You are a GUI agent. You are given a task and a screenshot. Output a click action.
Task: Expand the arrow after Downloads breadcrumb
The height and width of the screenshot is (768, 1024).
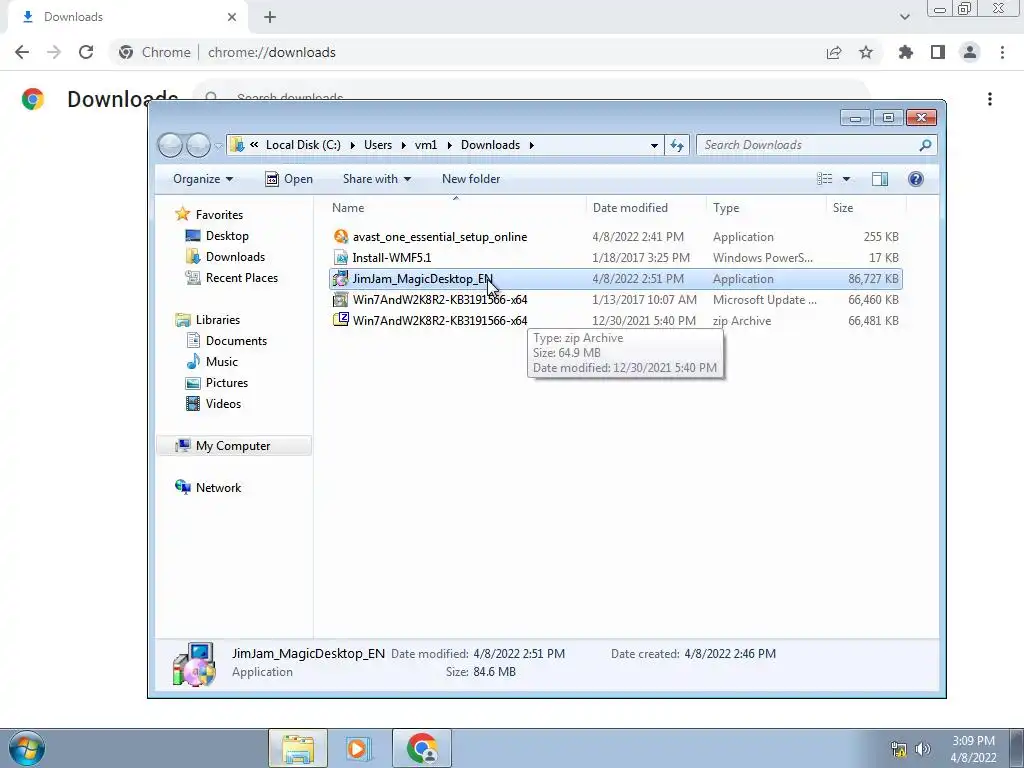(x=532, y=145)
